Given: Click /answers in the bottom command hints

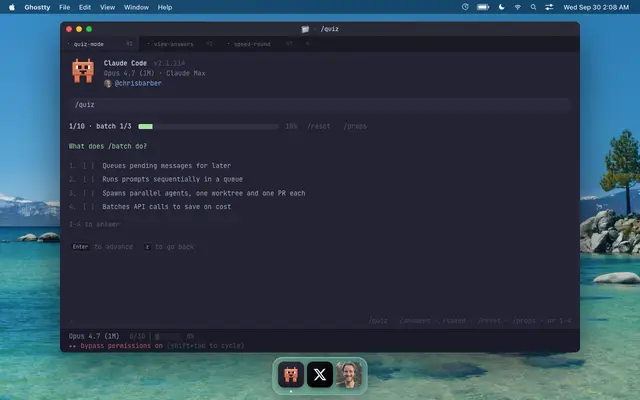Looking at the screenshot, I should 415,321.
